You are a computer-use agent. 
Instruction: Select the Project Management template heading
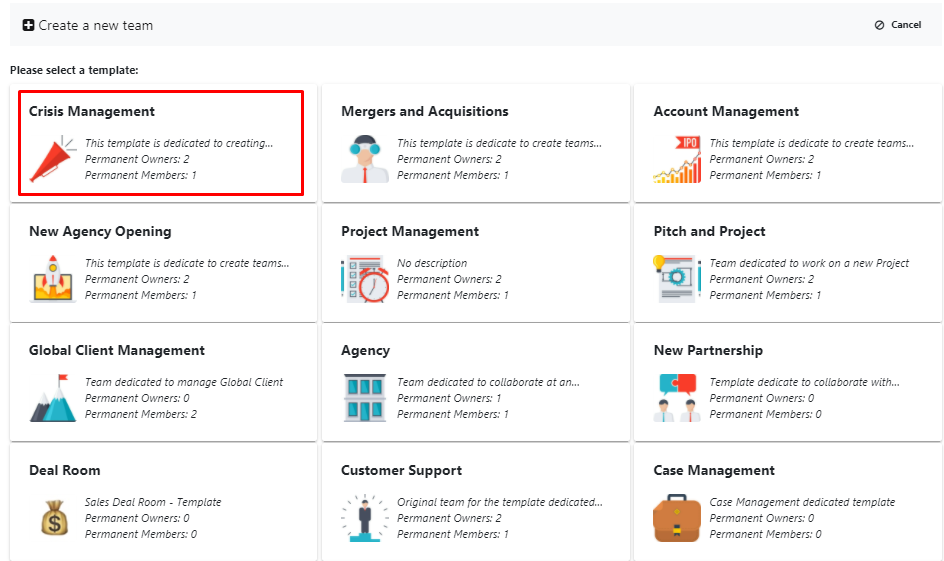(410, 231)
